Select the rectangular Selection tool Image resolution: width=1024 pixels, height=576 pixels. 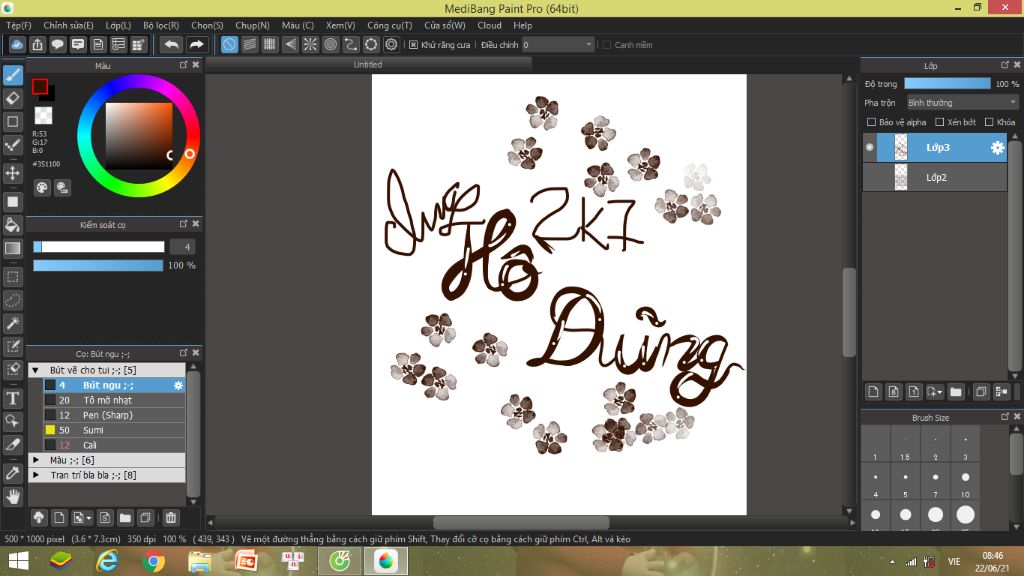coord(12,277)
